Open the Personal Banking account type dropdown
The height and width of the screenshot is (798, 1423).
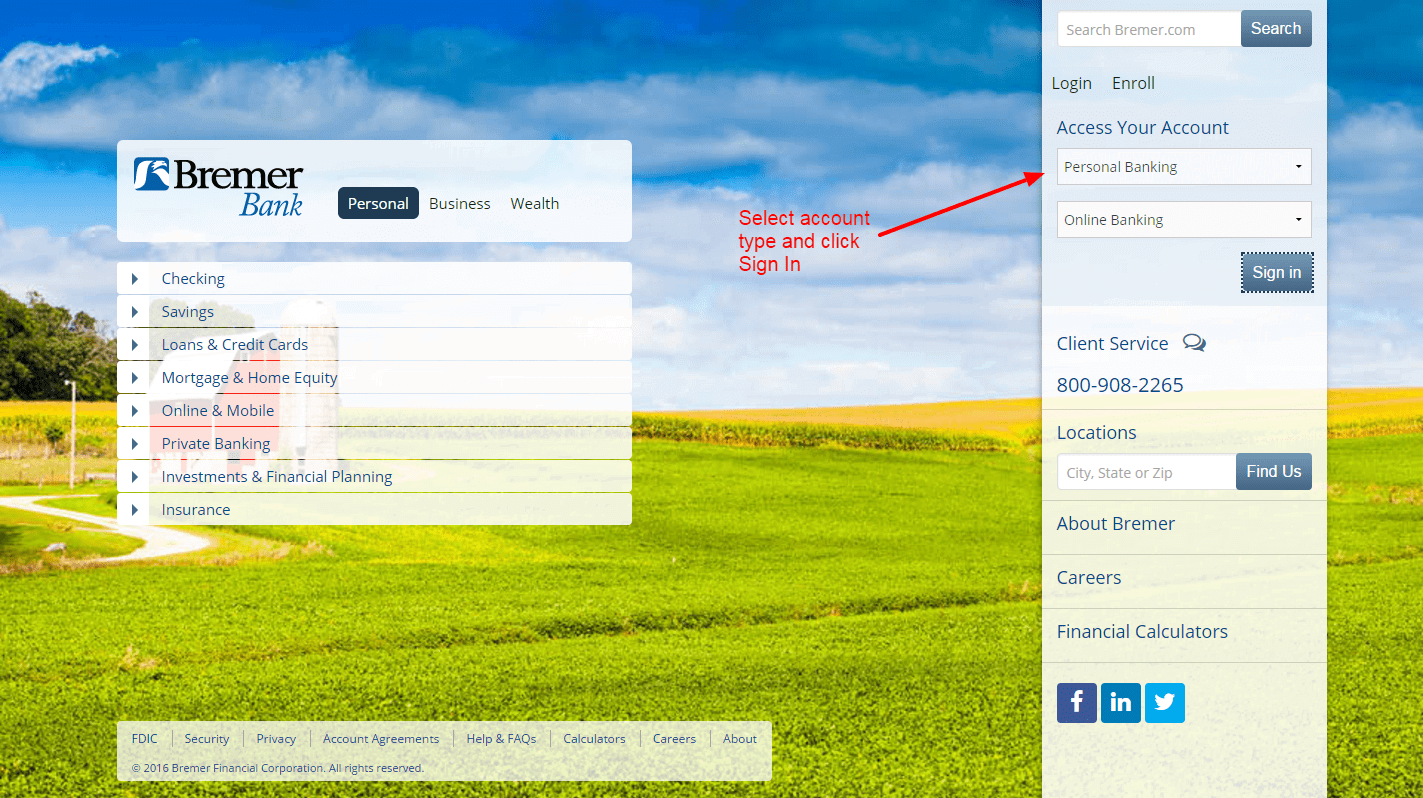click(1184, 167)
